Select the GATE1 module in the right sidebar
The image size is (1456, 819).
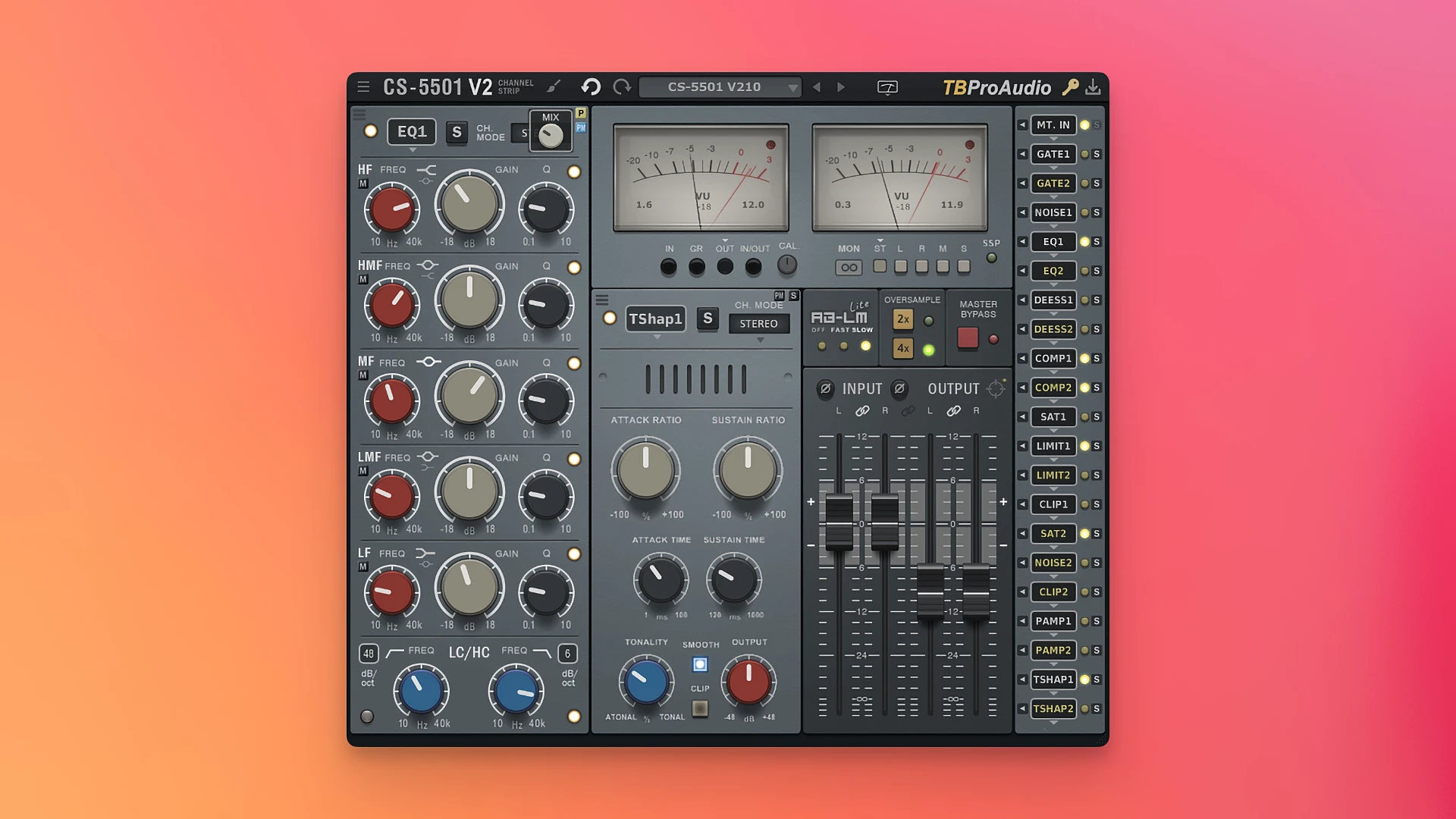click(1053, 154)
